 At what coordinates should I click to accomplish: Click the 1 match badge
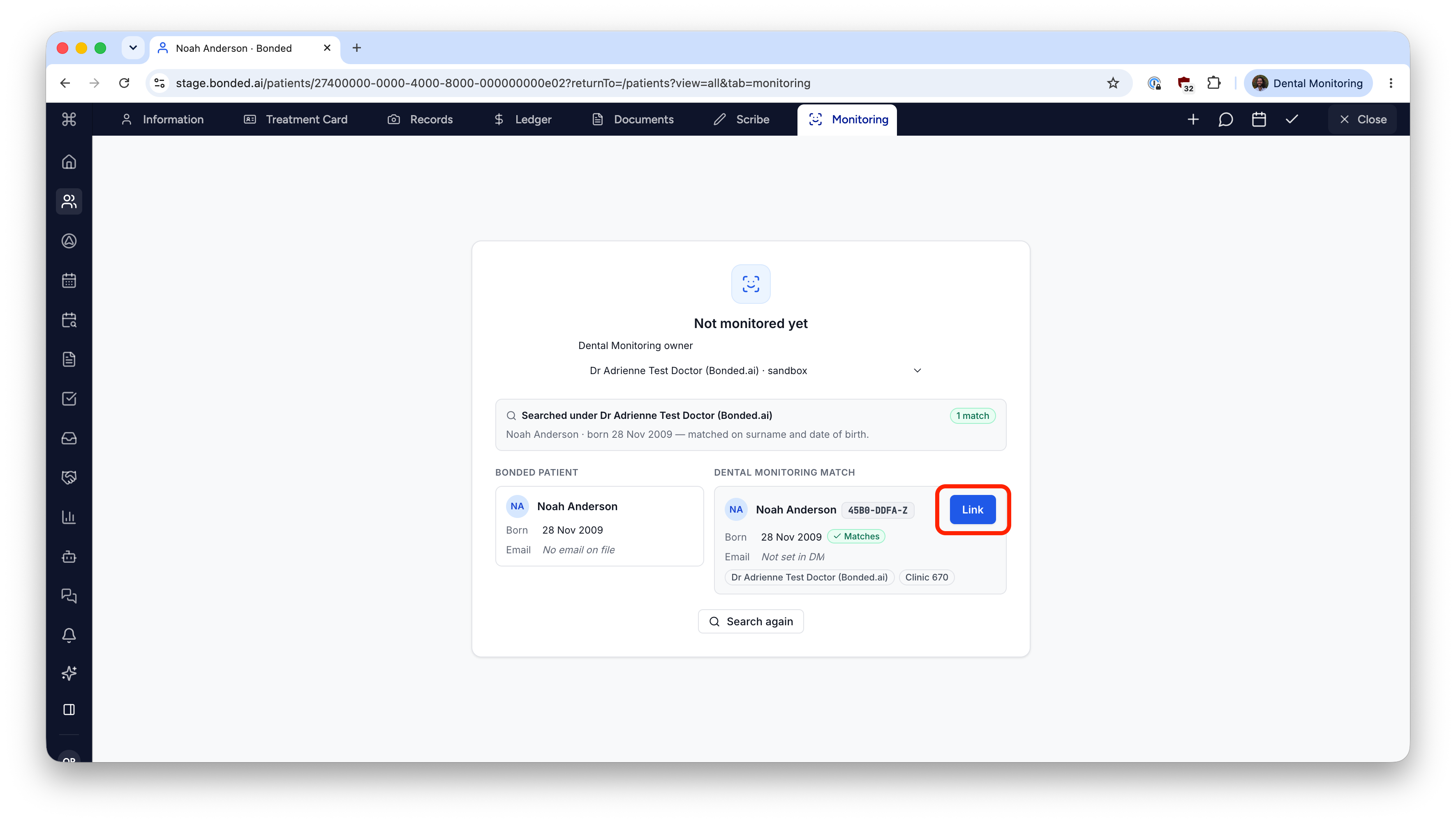(973, 416)
